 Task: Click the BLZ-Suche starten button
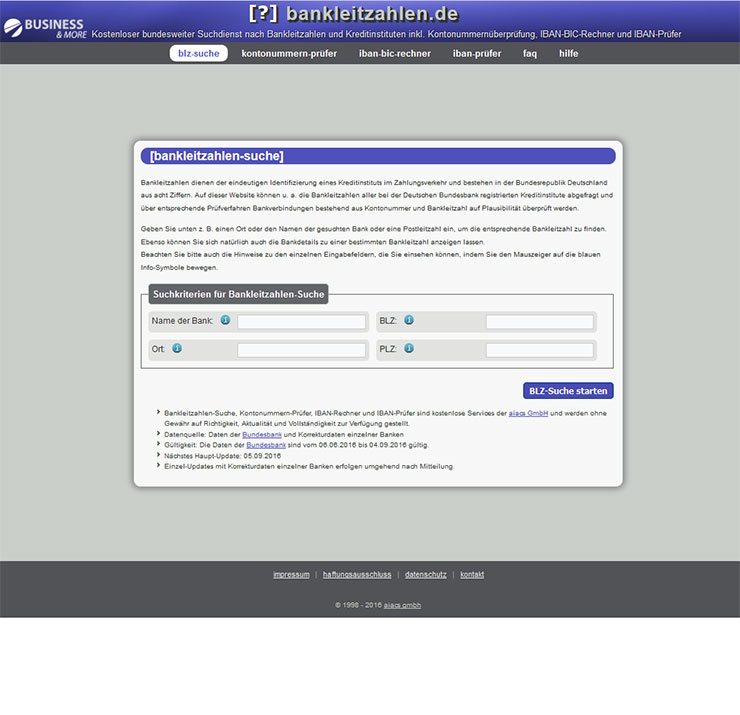(568, 391)
